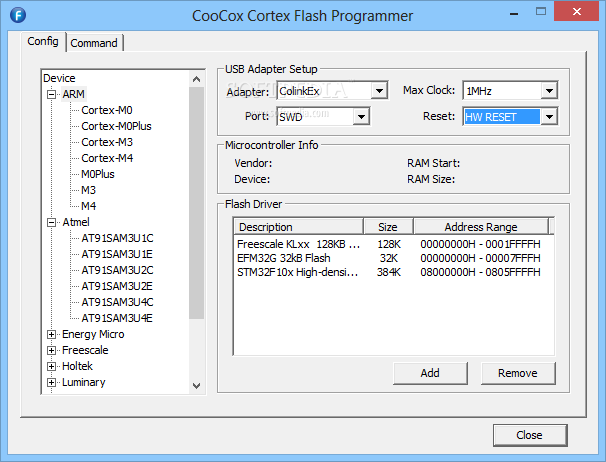The image size is (606, 462).
Task: Choose device AT91SAM3U4C
Action: (x=117, y=302)
